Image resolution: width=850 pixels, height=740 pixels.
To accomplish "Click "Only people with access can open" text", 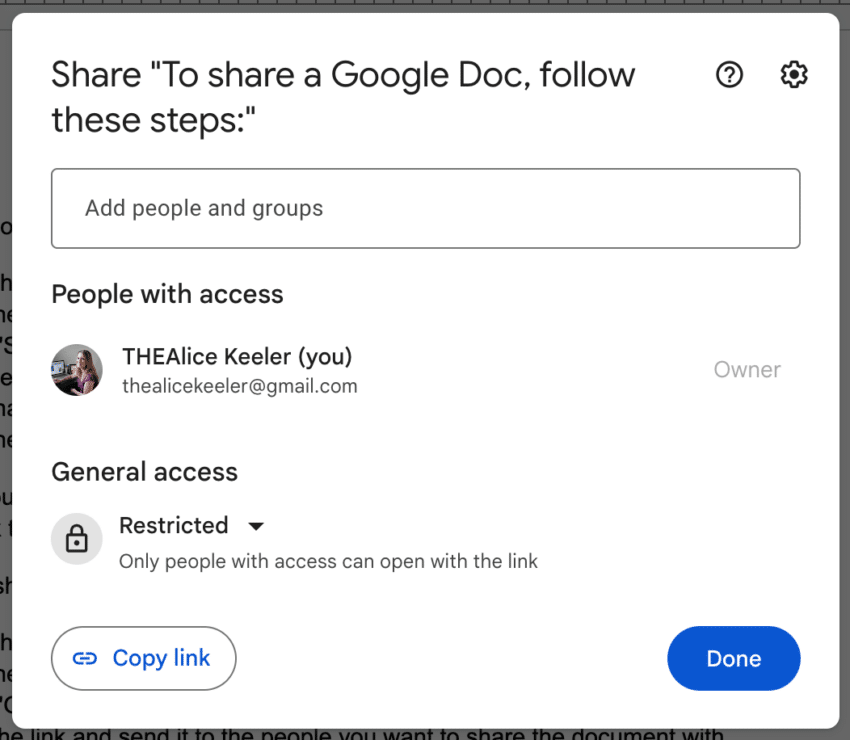I will pos(329,561).
